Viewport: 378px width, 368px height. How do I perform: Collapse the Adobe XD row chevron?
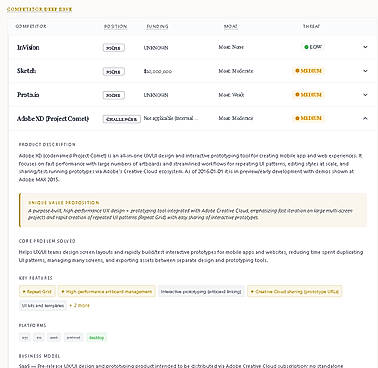click(365, 118)
